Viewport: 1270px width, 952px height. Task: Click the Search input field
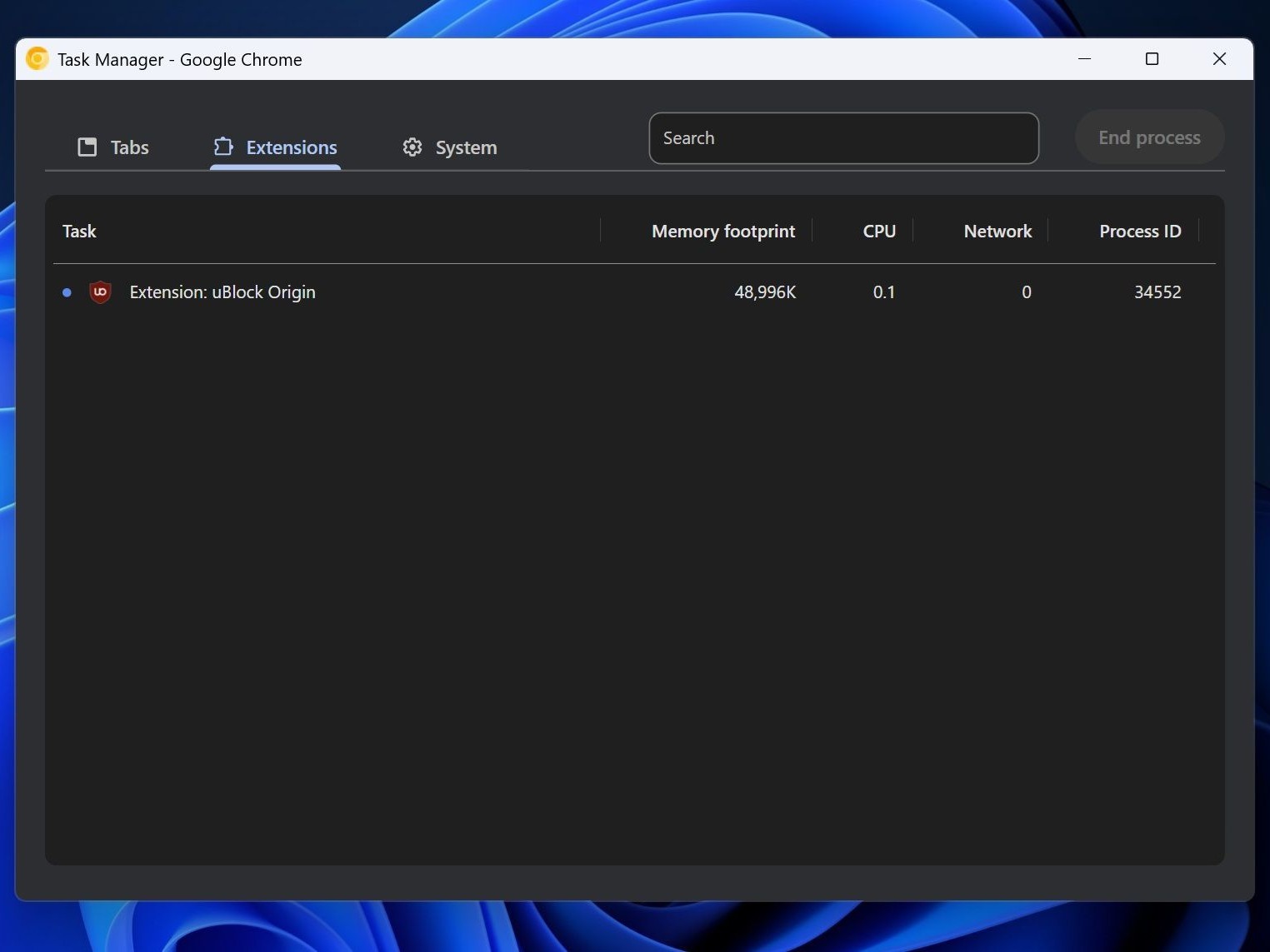843,138
